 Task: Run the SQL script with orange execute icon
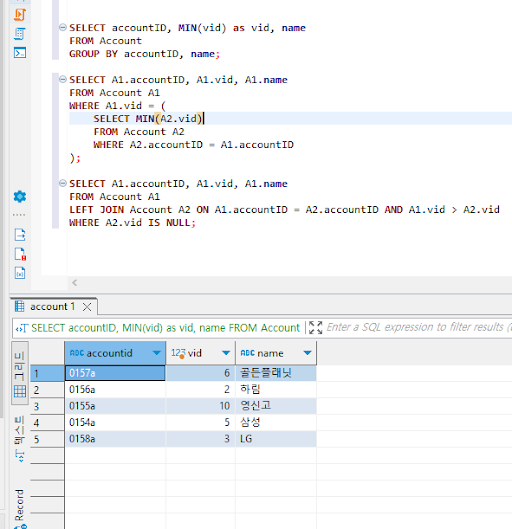click(x=20, y=15)
